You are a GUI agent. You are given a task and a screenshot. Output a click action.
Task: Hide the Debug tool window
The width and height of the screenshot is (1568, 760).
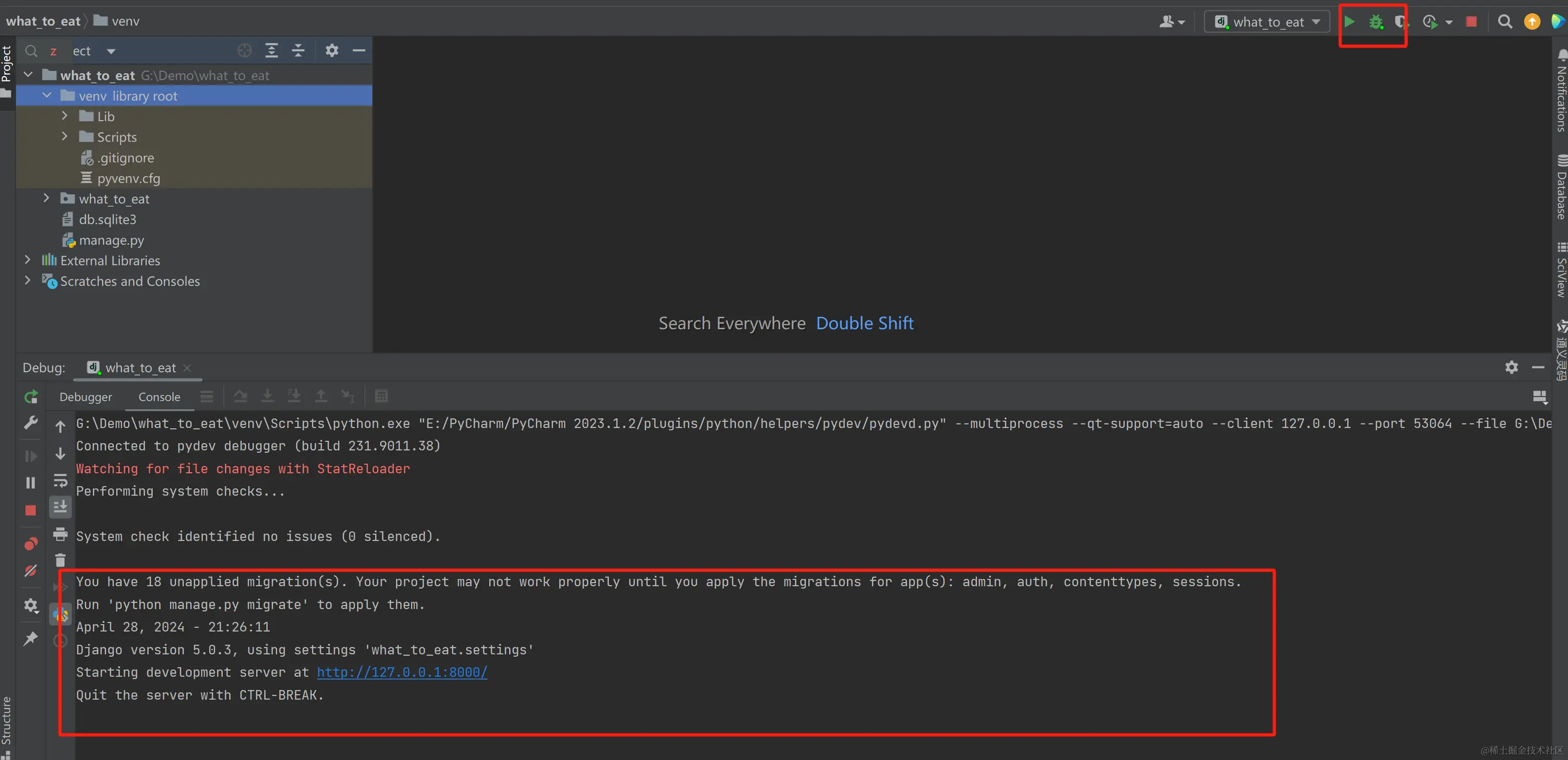(x=1538, y=368)
